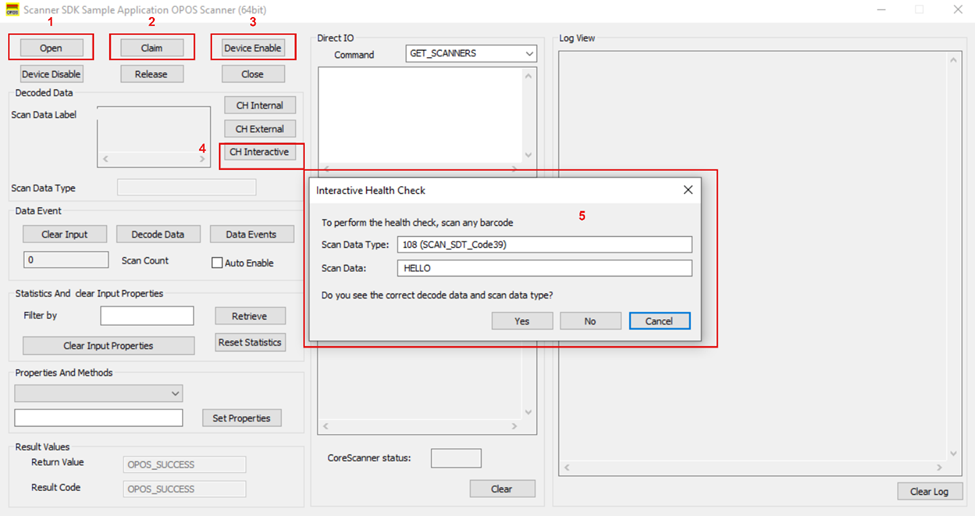Viewport: 975px width, 516px height.
Task: Click the Reset Statistics button
Action: [x=250, y=343]
